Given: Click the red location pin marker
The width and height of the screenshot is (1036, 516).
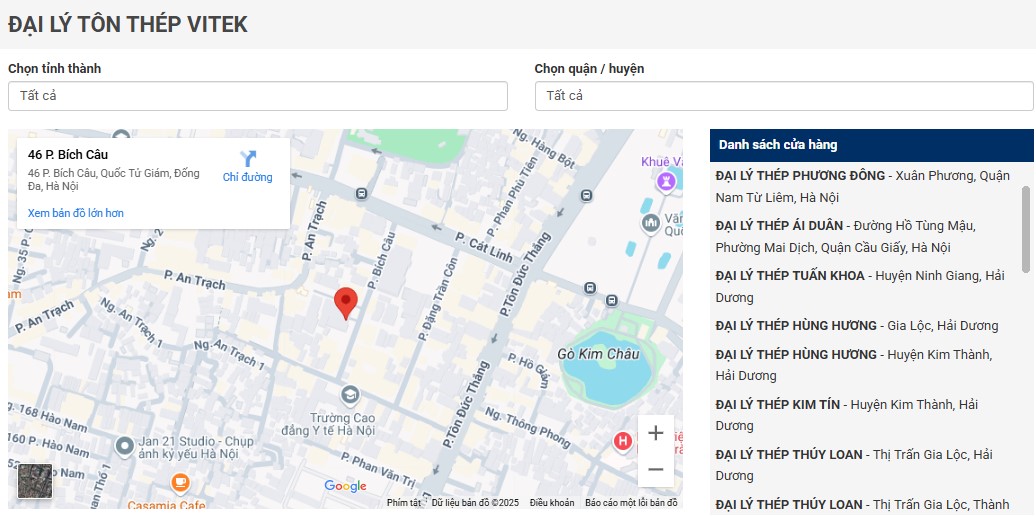Looking at the screenshot, I should click(x=346, y=303).
